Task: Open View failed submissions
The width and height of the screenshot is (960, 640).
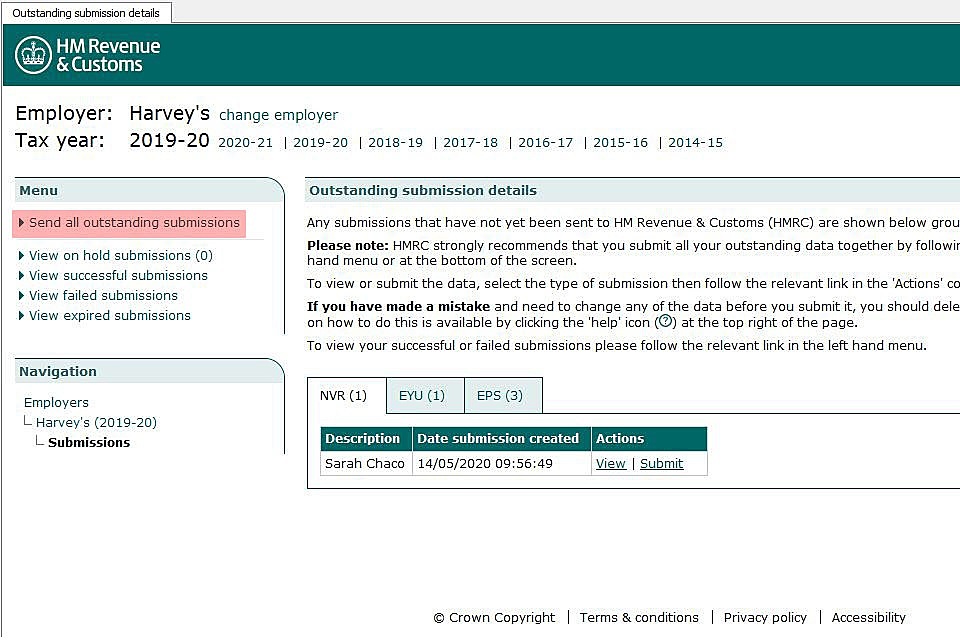Action: click(103, 296)
